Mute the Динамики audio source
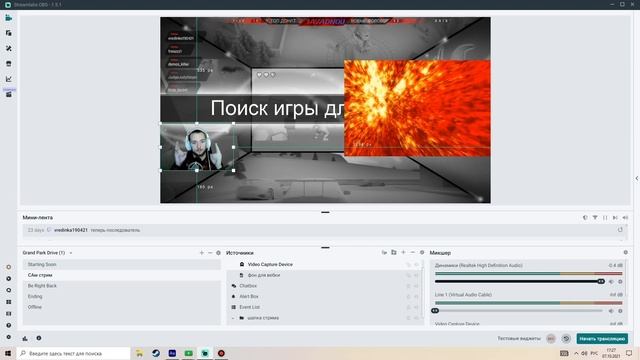This screenshot has height=360, width=640. click(611, 282)
